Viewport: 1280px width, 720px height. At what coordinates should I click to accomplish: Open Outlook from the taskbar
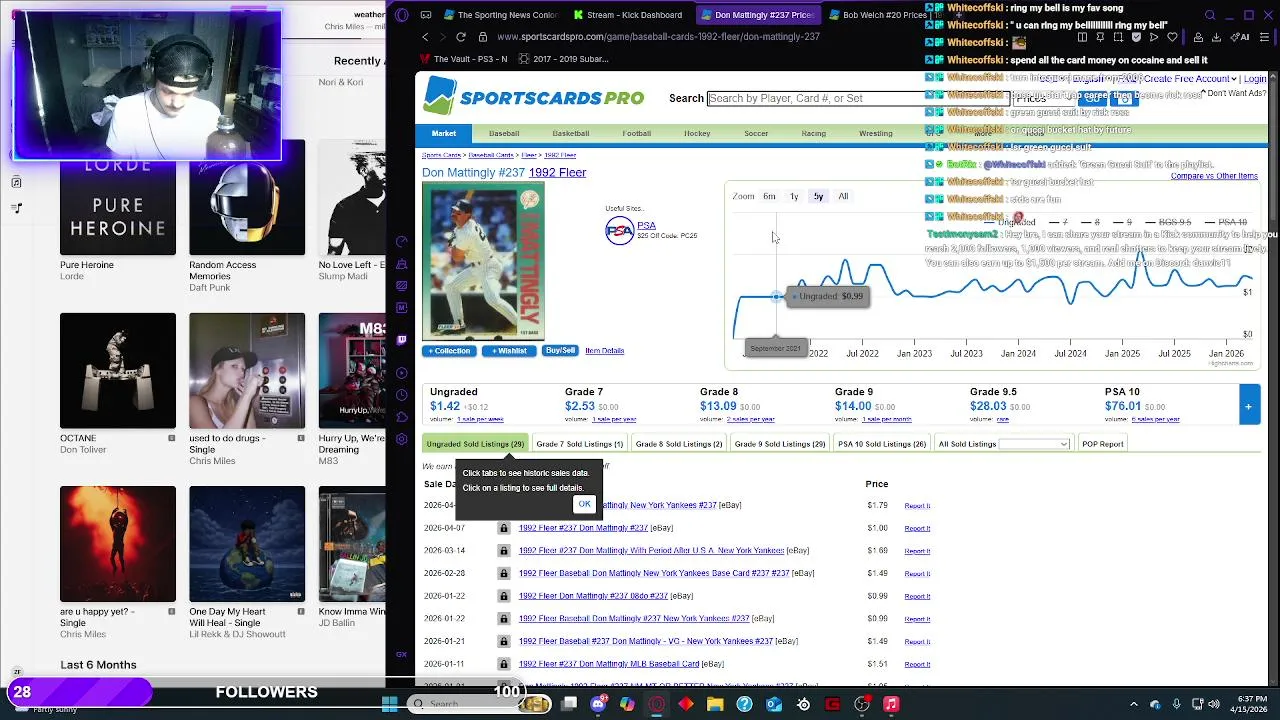point(773,704)
